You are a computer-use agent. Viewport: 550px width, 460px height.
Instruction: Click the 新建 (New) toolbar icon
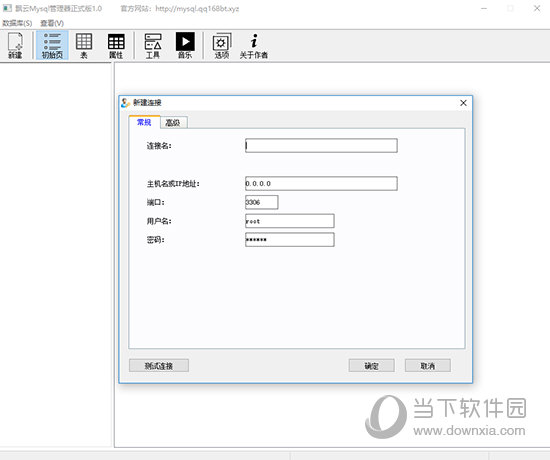[x=15, y=45]
